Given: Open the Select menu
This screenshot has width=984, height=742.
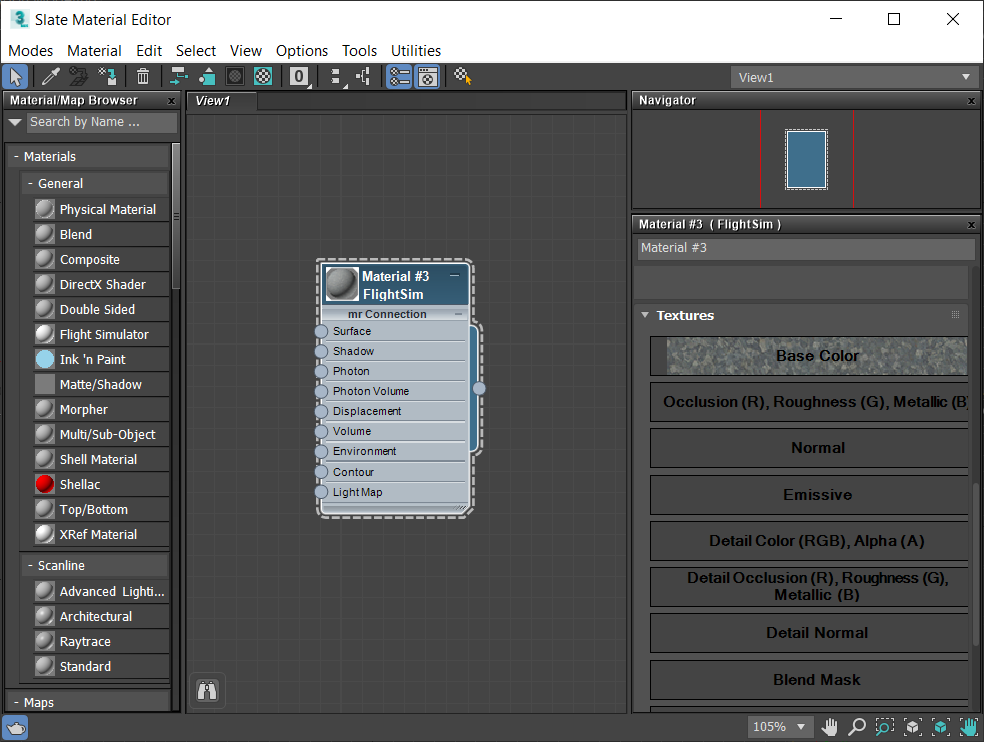Looking at the screenshot, I should click(x=196, y=51).
